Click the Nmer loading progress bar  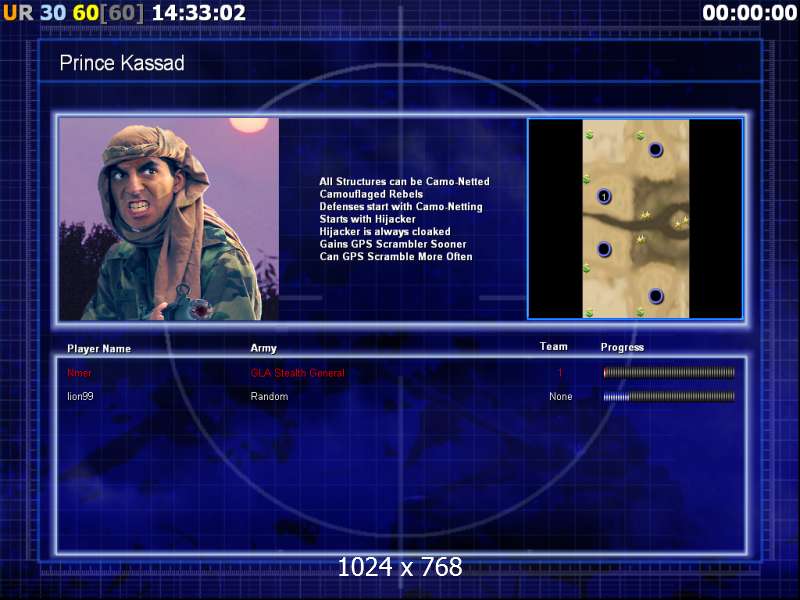click(668, 373)
